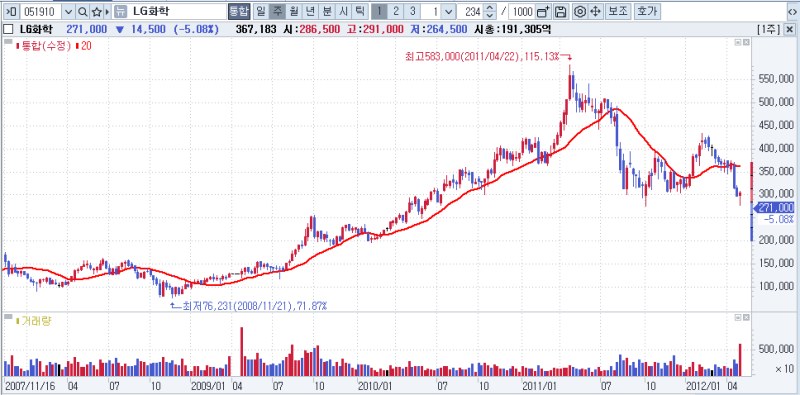Viewport: 800px width, 395px height.
Task: Tick the LG화학 checkbox in info bar
Action: tap(8, 30)
